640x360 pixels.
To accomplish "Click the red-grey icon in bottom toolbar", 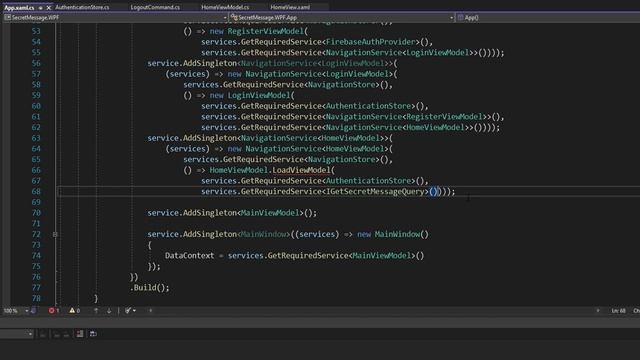I will pyautogui.click(x=80, y=334).
